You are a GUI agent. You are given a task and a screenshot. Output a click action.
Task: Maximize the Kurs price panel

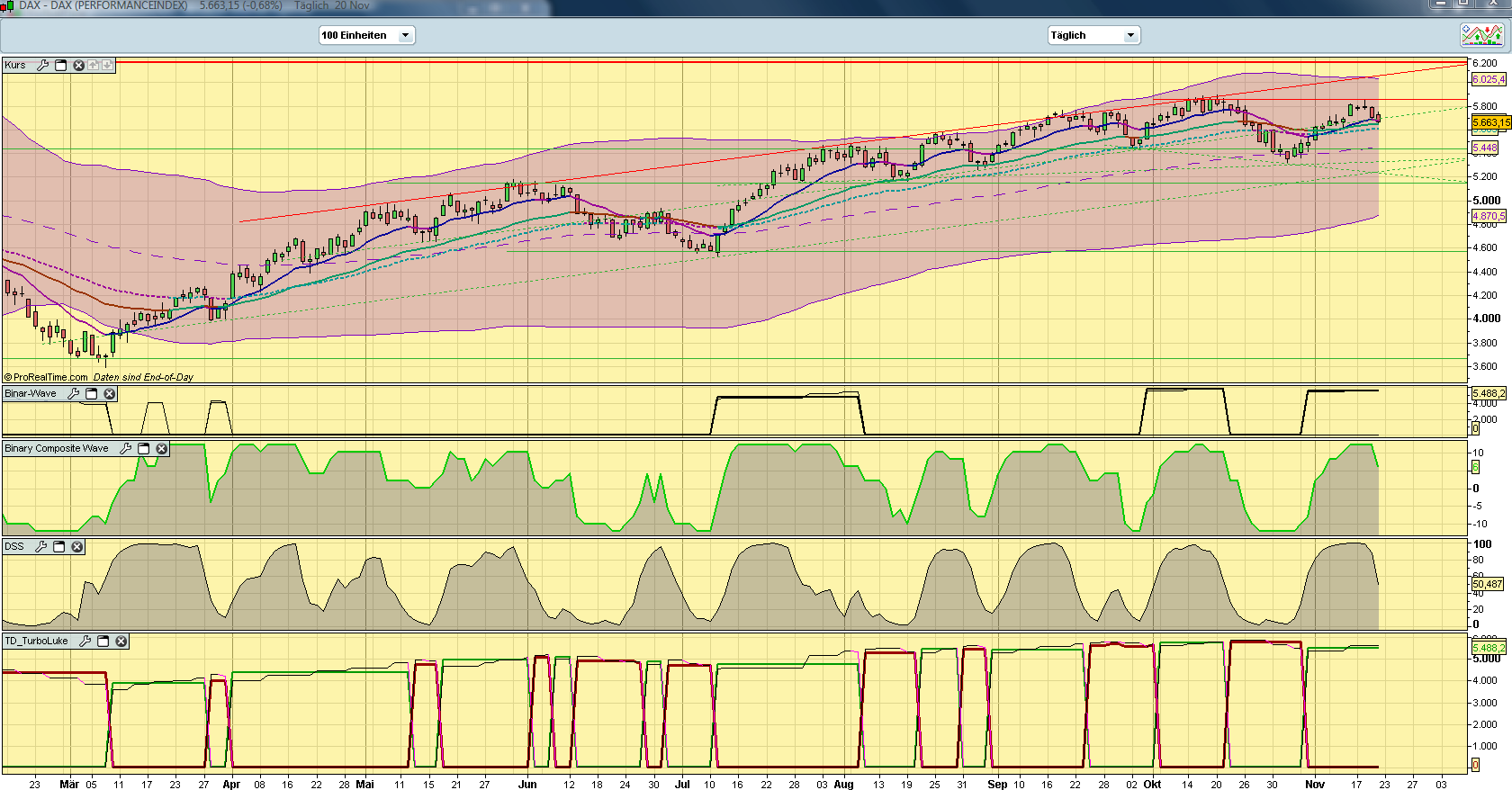point(61,66)
